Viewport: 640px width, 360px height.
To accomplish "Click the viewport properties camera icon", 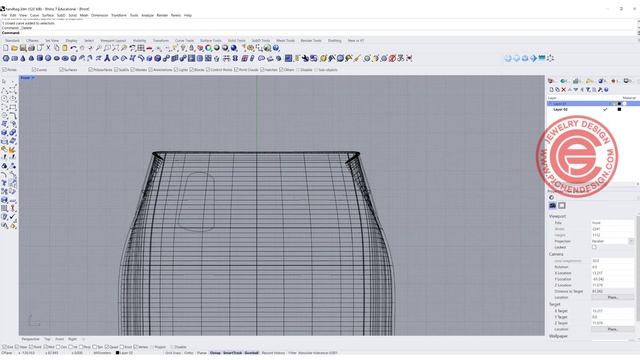I will coord(552,206).
